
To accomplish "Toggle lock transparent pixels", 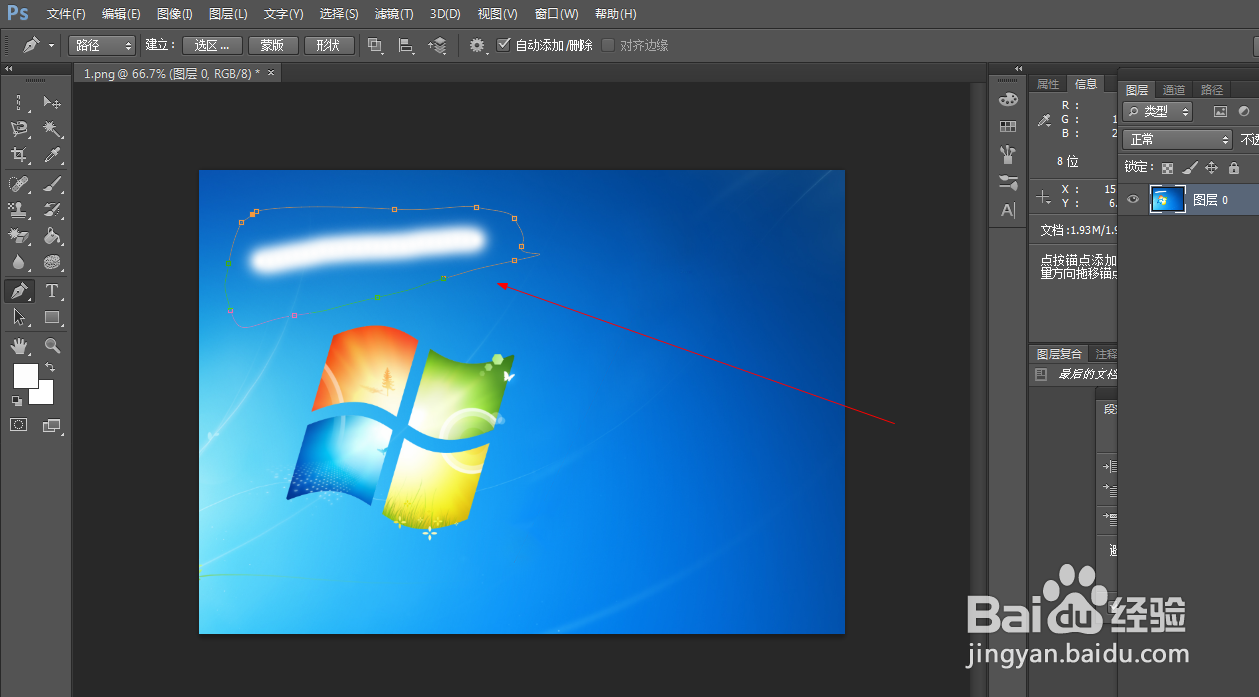I will point(1167,168).
